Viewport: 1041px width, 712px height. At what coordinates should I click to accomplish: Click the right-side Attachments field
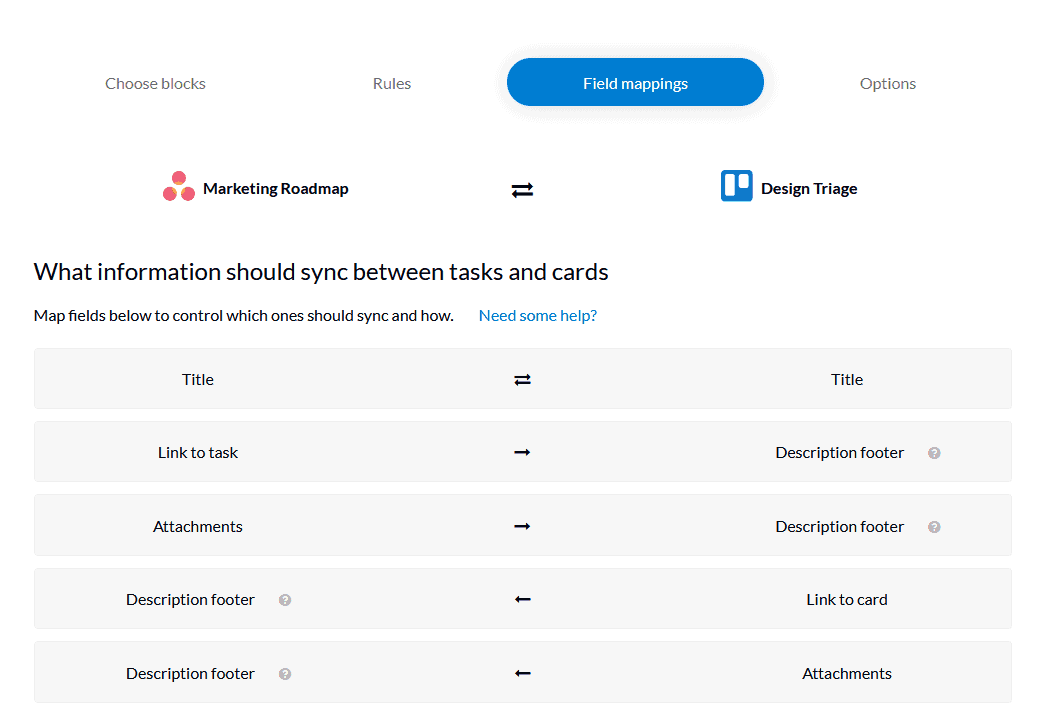pyautogui.click(x=847, y=673)
